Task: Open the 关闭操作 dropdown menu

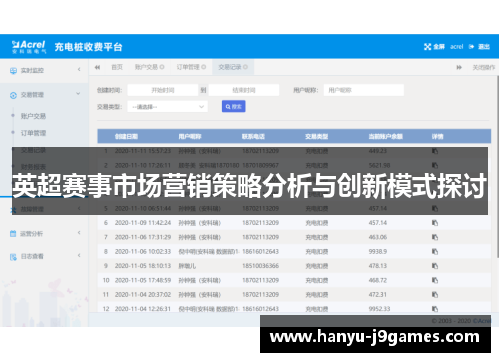Action: [484, 68]
